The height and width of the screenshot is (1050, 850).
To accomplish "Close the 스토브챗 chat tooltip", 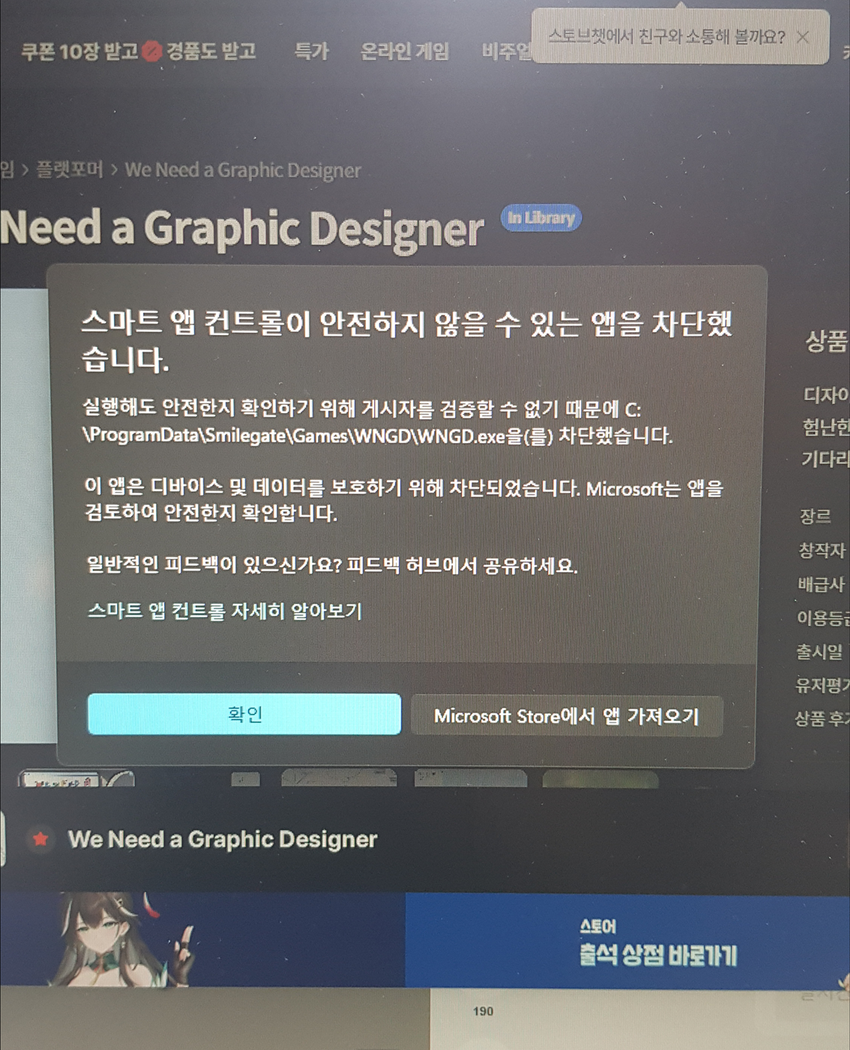I will 802,38.
